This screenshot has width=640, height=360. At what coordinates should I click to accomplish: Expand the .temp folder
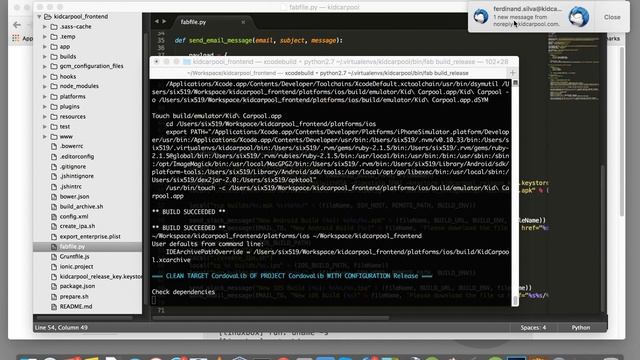pyautogui.click(x=45, y=37)
